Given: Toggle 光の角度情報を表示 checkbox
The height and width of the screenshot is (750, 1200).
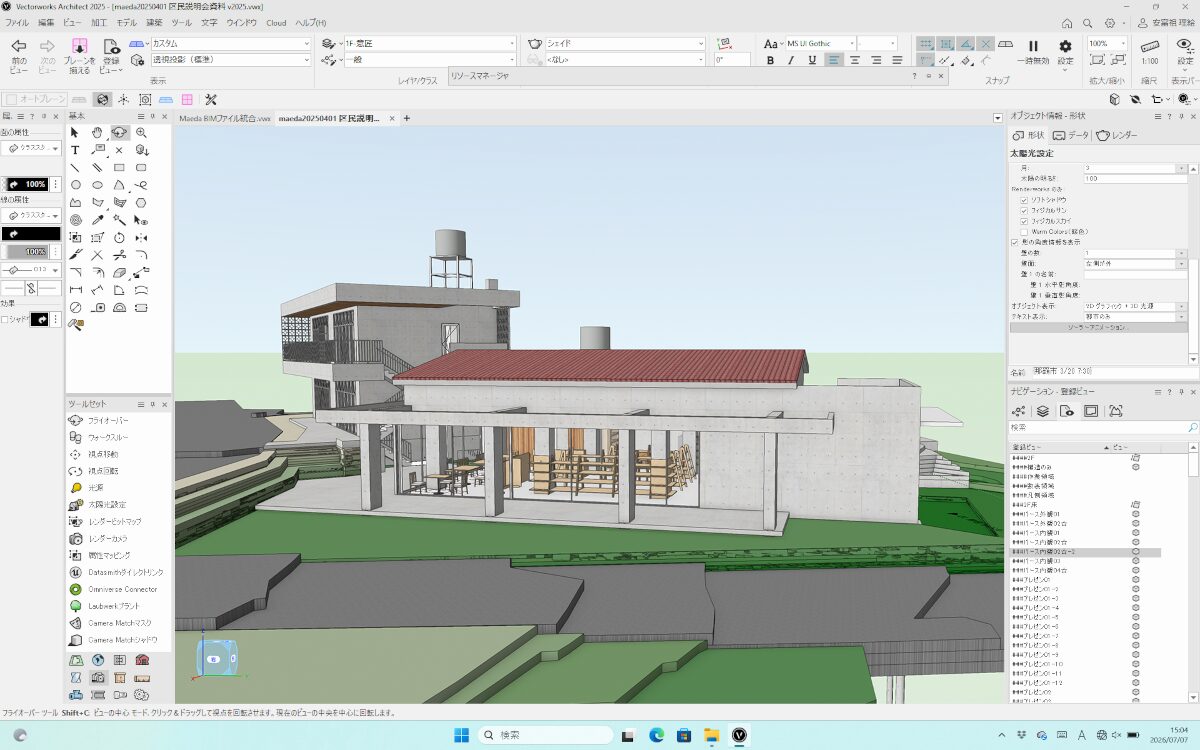Looking at the screenshot, I should tap(1015, 242).
